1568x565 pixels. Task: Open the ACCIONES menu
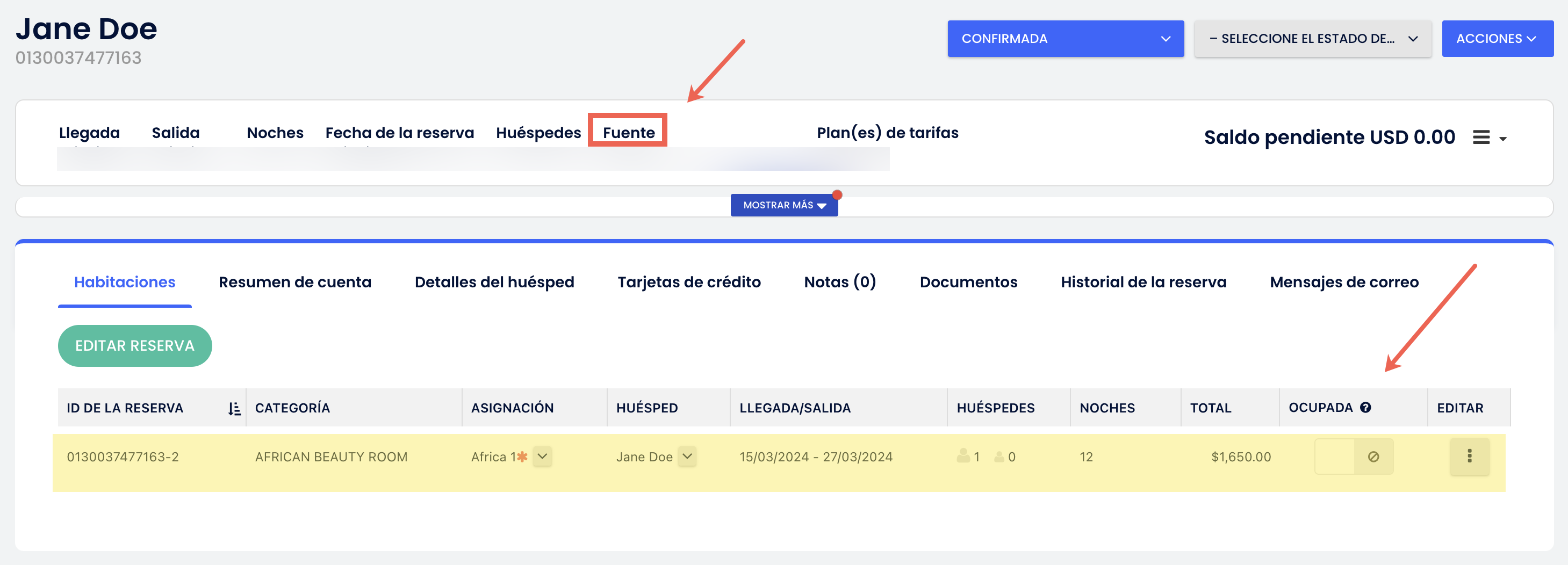tap(1498, 38)
